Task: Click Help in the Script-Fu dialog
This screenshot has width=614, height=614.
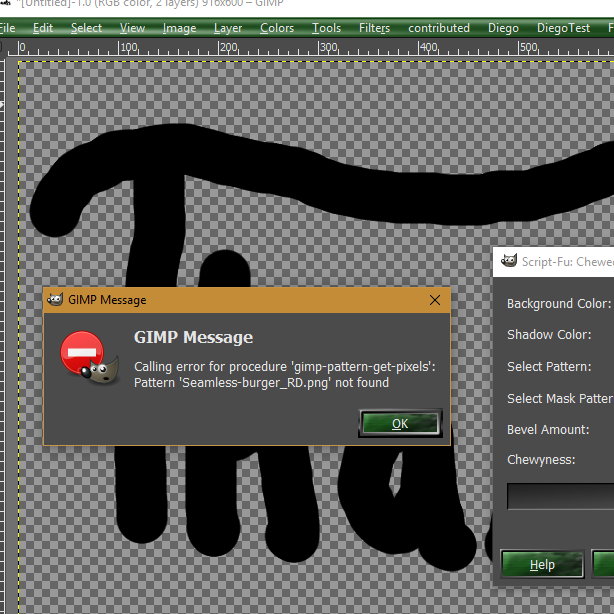Action: click(542, 565)
